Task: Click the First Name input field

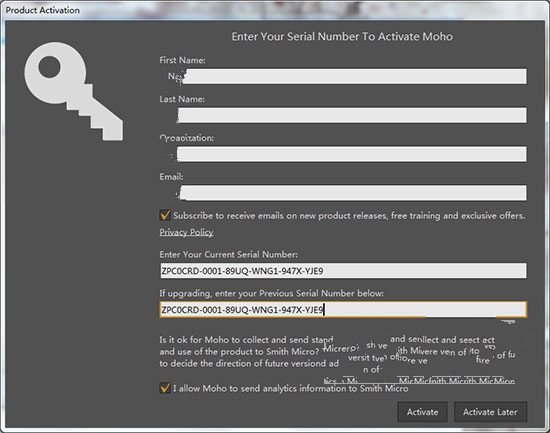Action: pos(343,76)
